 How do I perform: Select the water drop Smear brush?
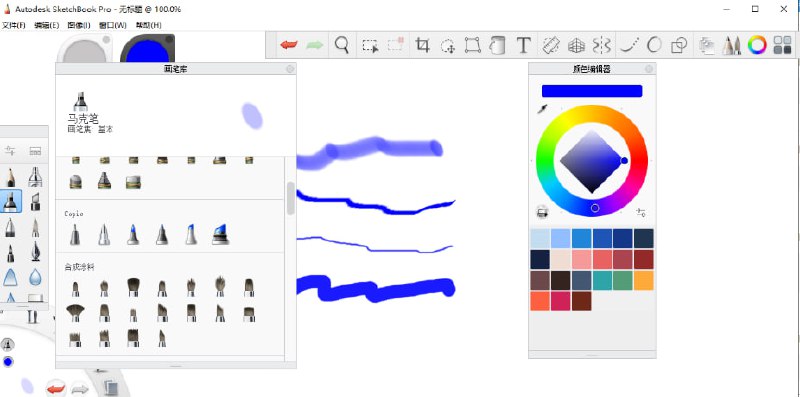click(x=35, y=277)
